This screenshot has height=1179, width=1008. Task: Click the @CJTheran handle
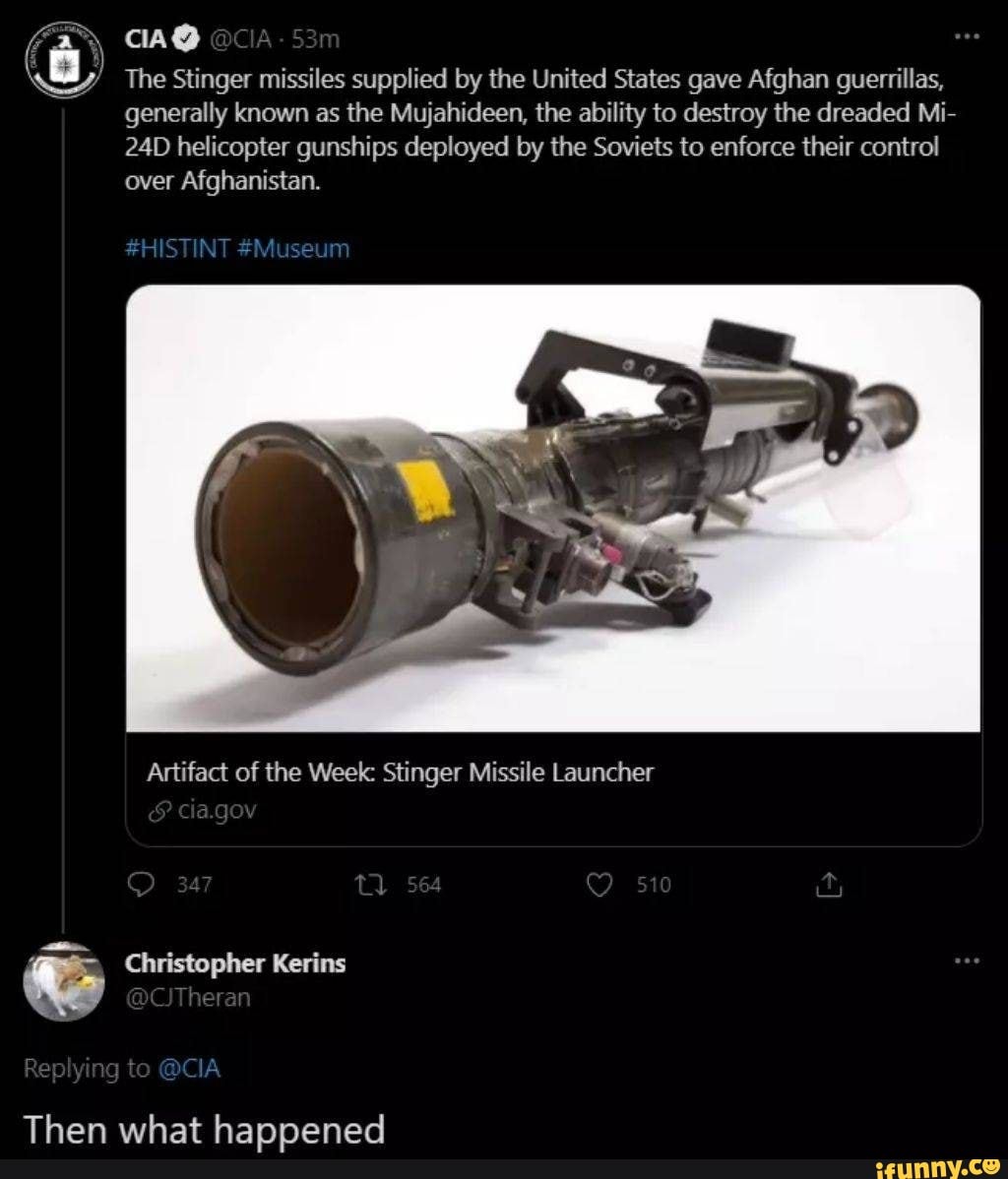[x=187, y=997]
